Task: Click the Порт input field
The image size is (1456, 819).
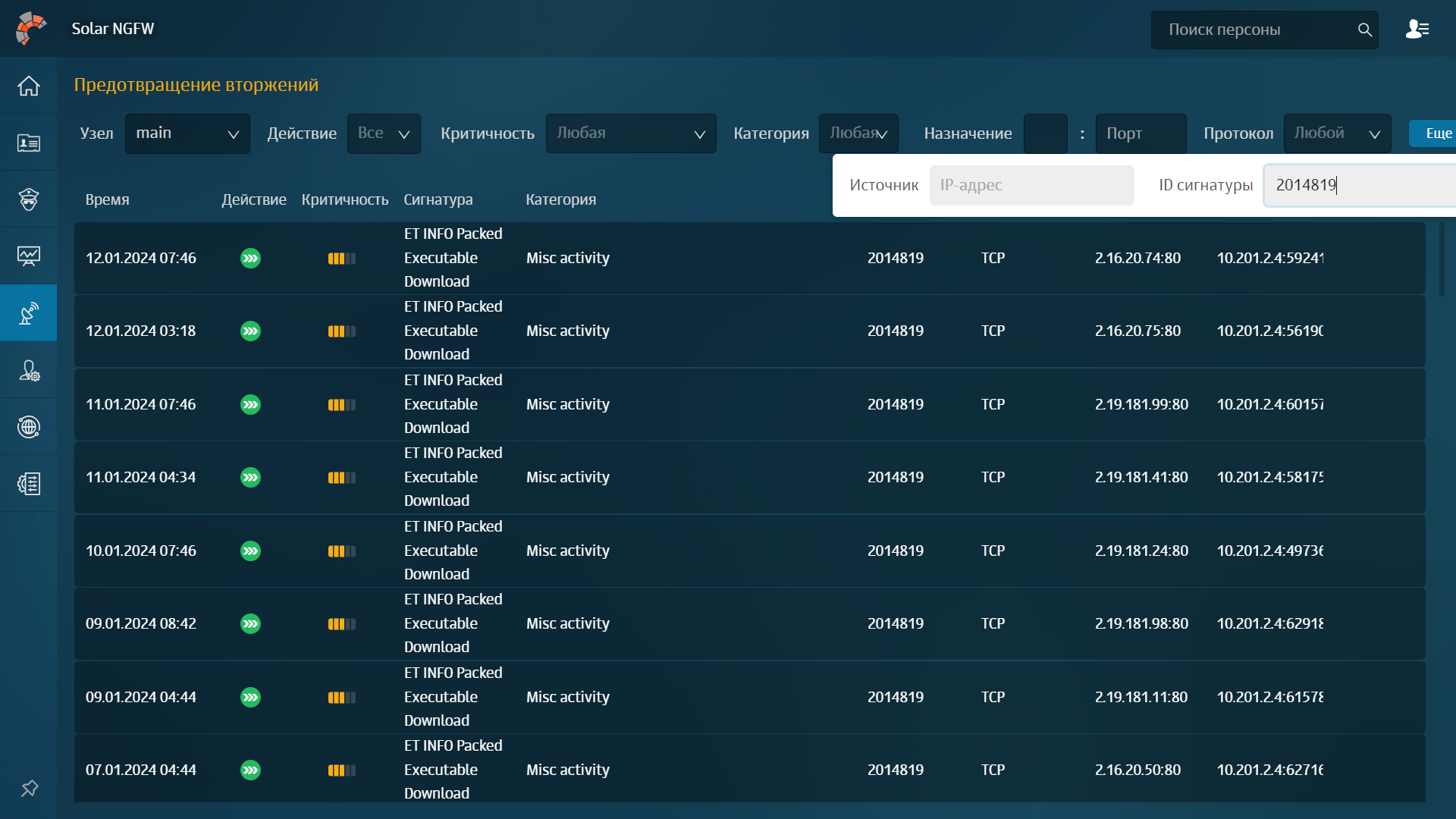Action: (1140, 133)
